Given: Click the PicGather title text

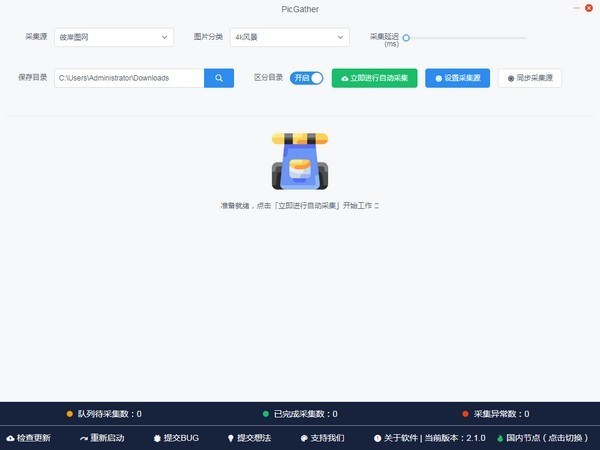Looking at the screenshot, I should pos(300,9).
